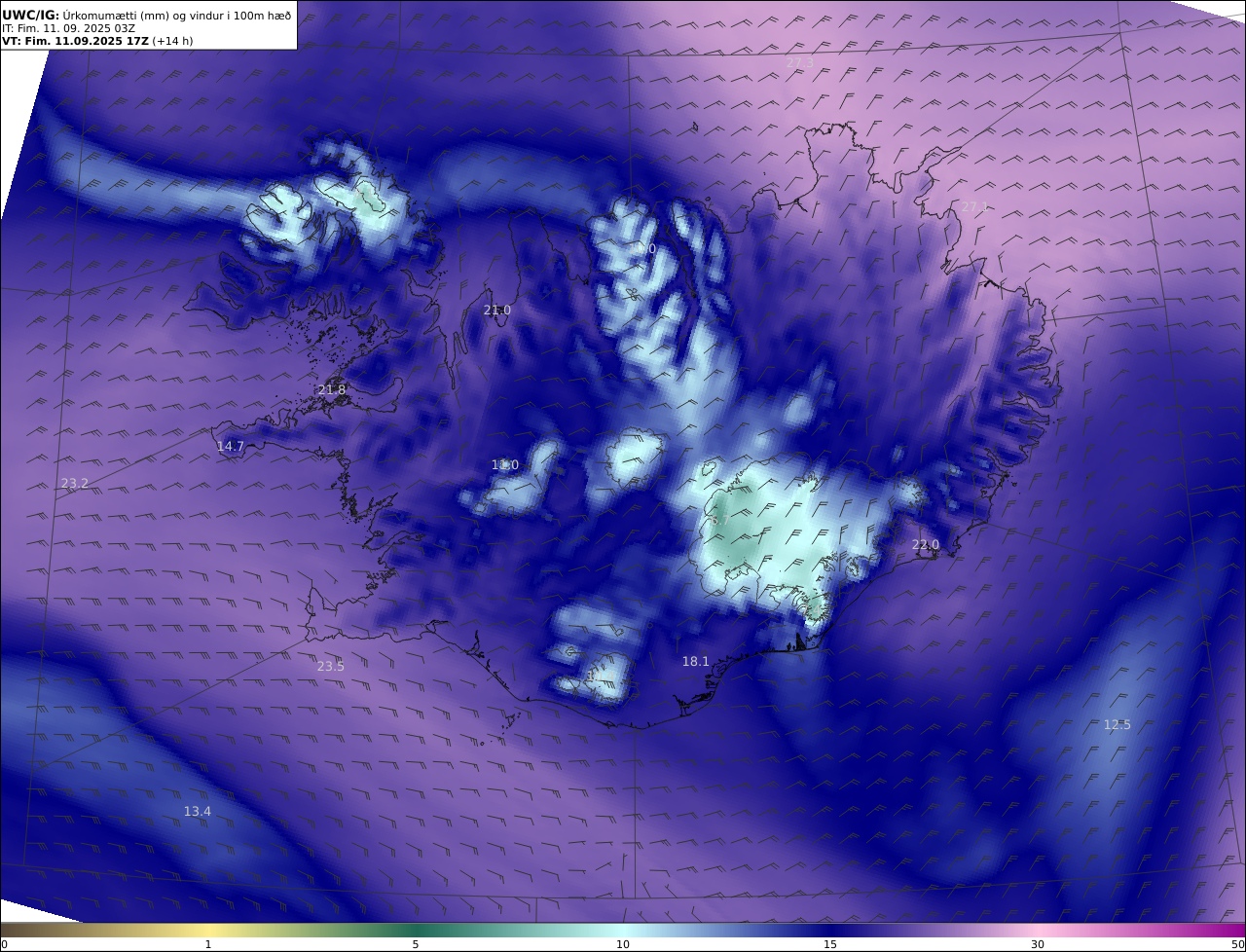Click the initial time line "IT: Fim. 11. 09. 2025 03Z"
This screenshot has height=952, width=1246.
pyautogui.click(x=68, y=28)
